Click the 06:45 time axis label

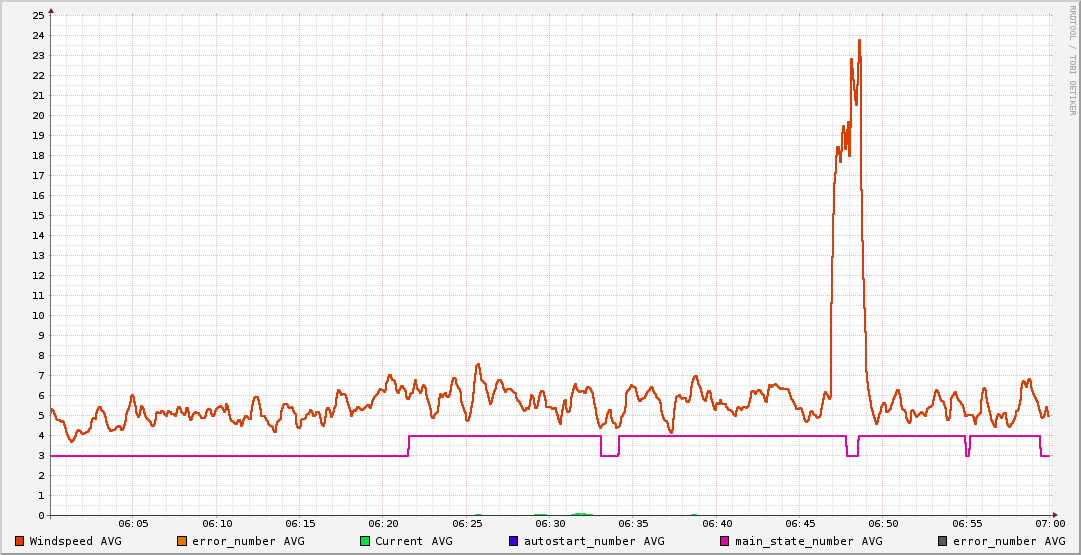(800, 524)
